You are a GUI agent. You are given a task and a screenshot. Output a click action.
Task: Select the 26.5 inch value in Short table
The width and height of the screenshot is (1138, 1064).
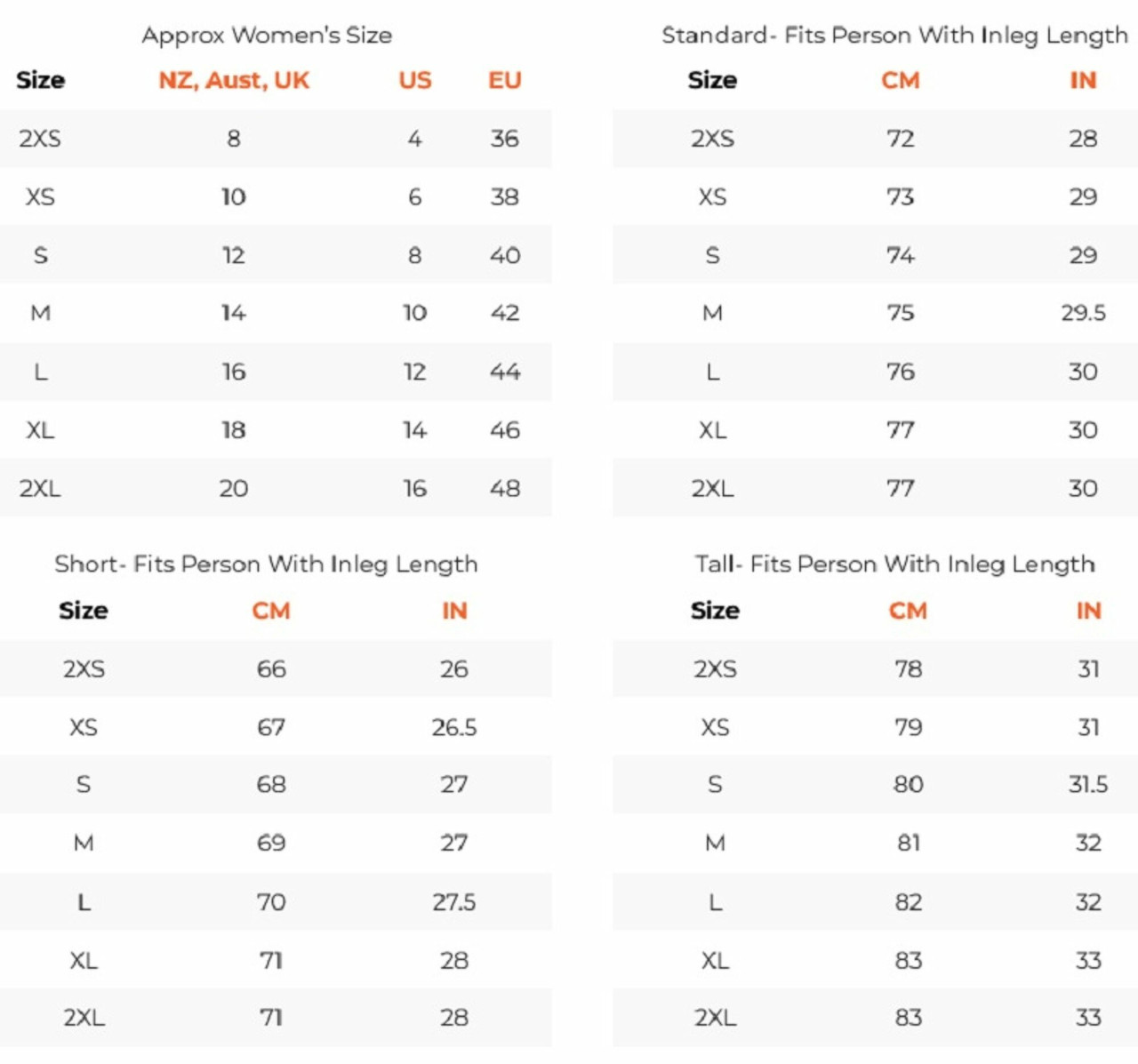pyautogui.click(x=453, y=728)
